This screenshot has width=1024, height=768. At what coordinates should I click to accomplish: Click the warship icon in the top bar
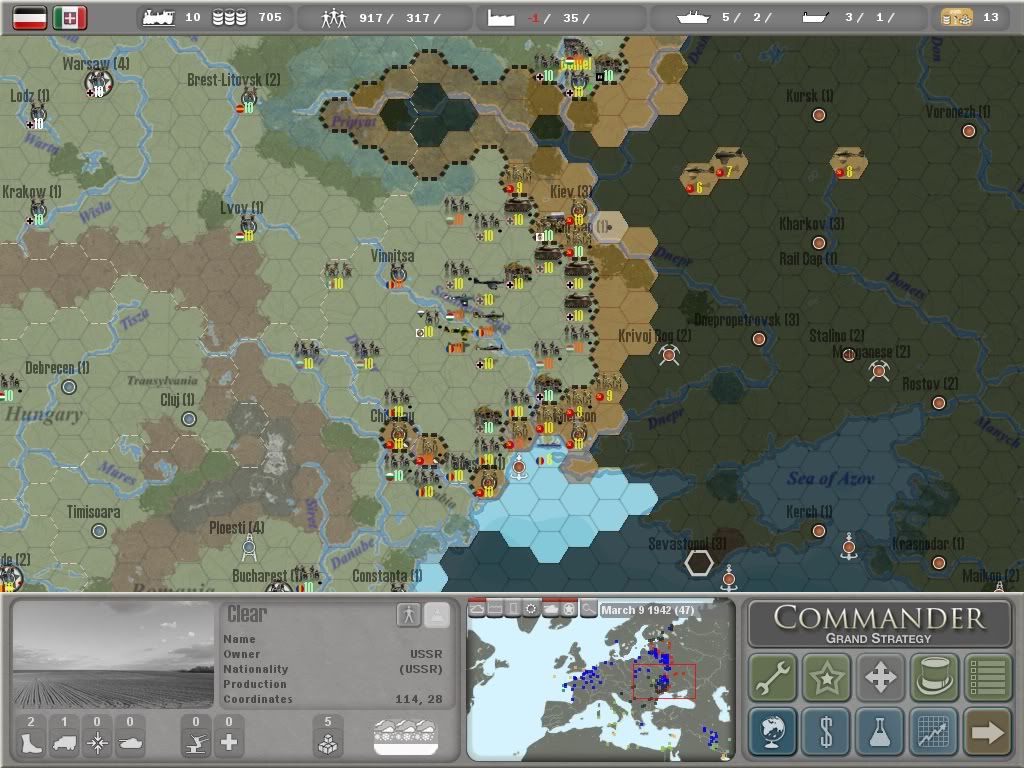tap(693, 18)
